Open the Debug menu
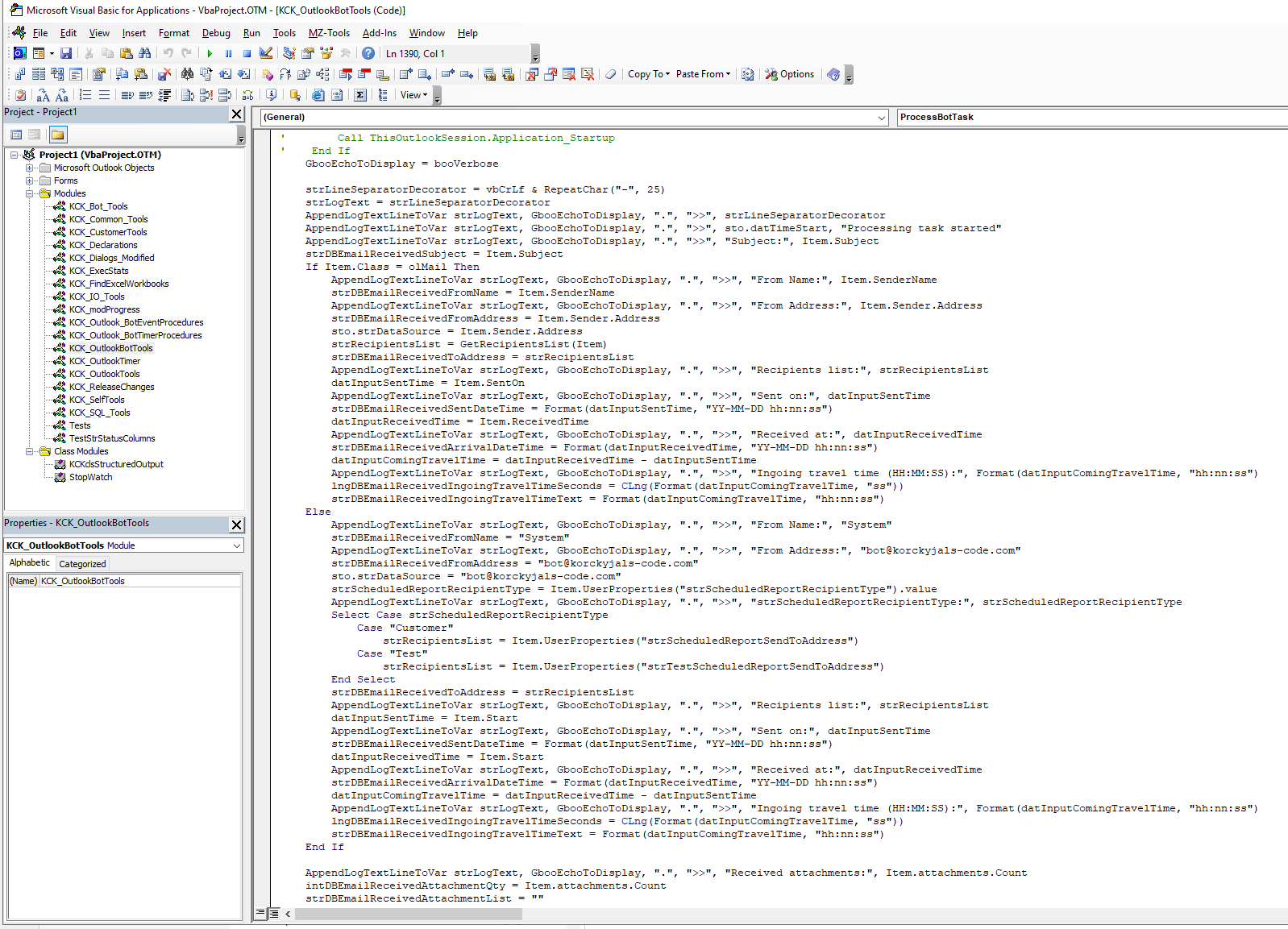The image size is (1288, 929). point(216,33)
